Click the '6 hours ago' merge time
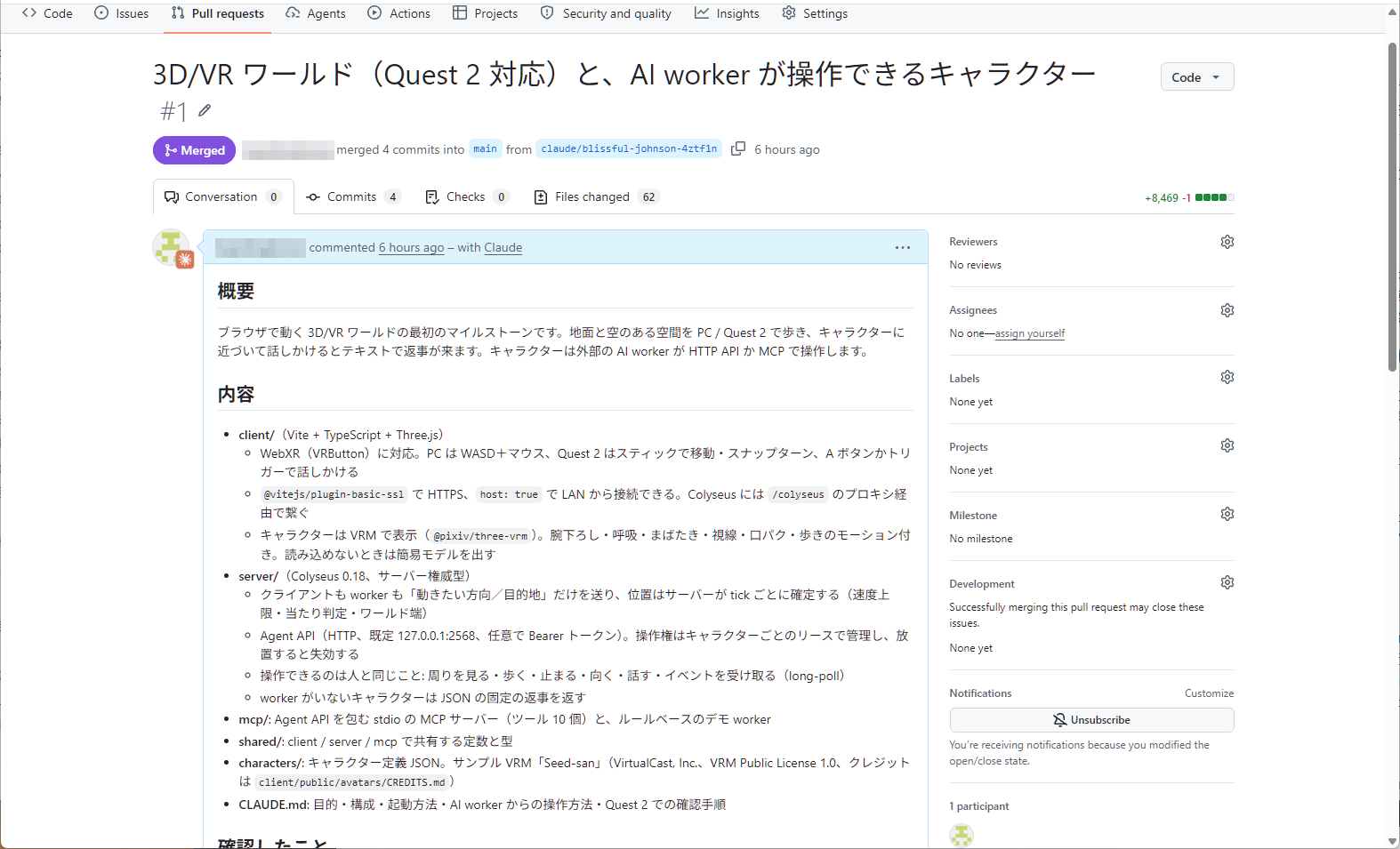This screenshot has width=1400, height=849. click(x=787, y=149)
